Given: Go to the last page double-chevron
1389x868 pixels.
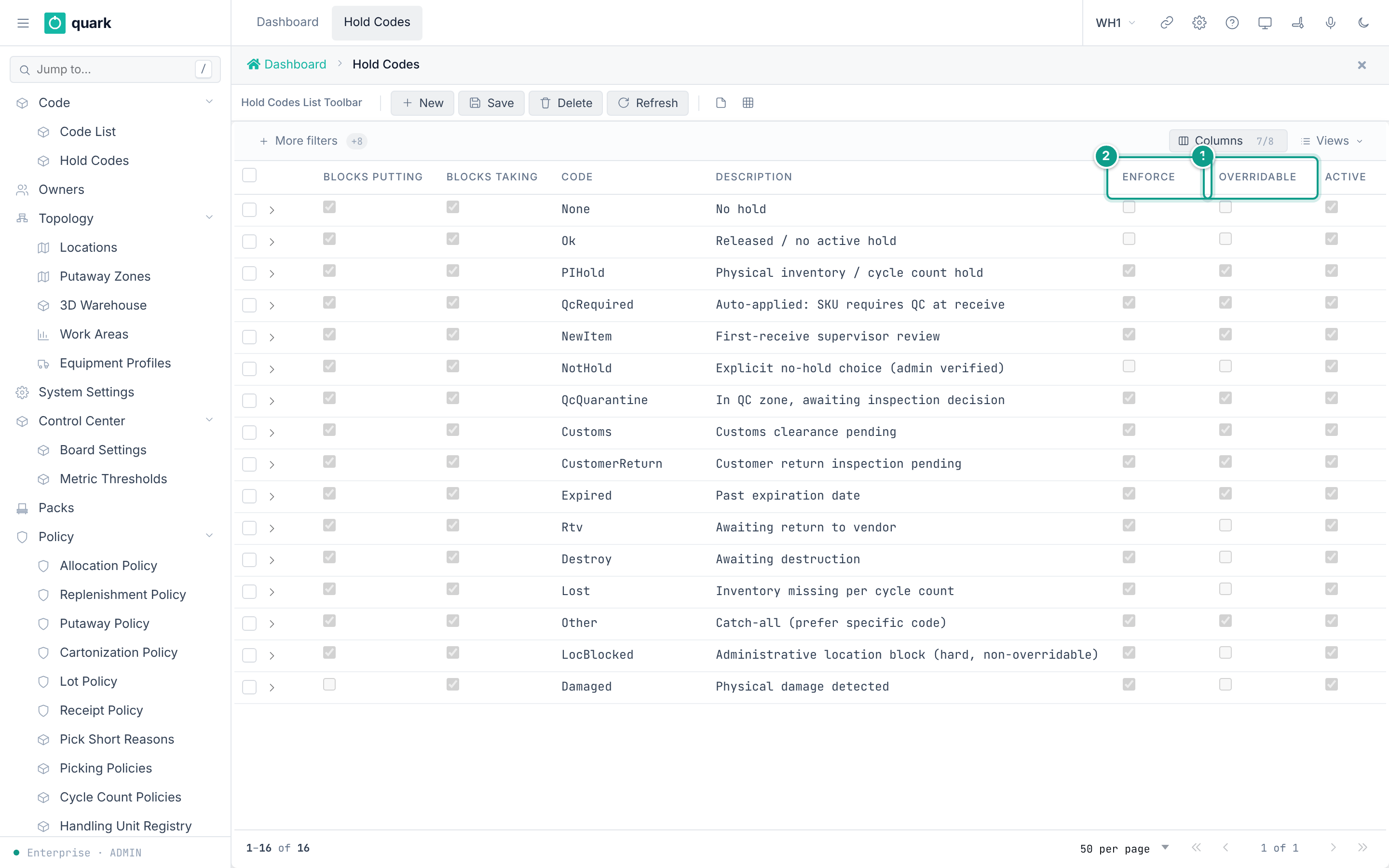Looking at the screenshot, I should (1362, 847).
